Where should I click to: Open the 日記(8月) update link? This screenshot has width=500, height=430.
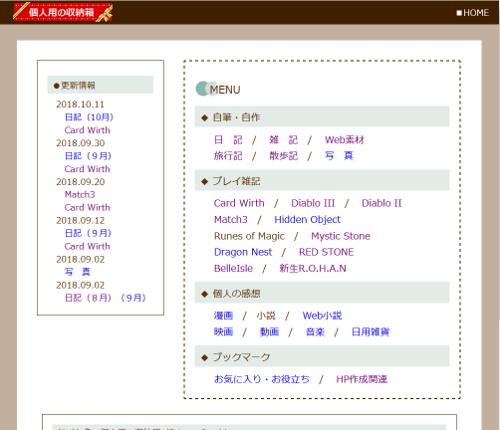[x=88, y=298]
